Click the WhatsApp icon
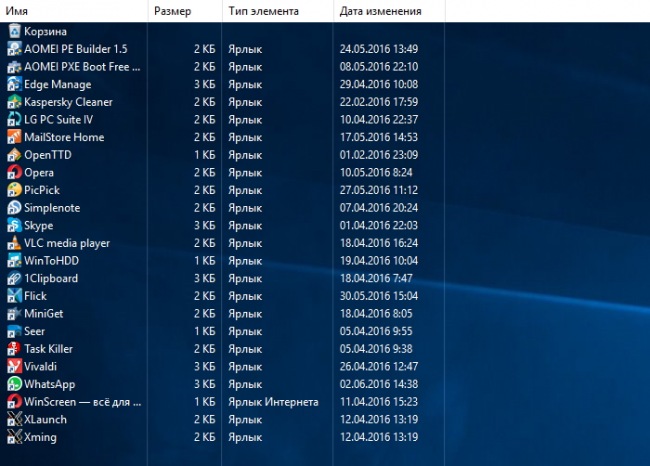The width and height of the screenshot is (650, 466). [14, 384]
